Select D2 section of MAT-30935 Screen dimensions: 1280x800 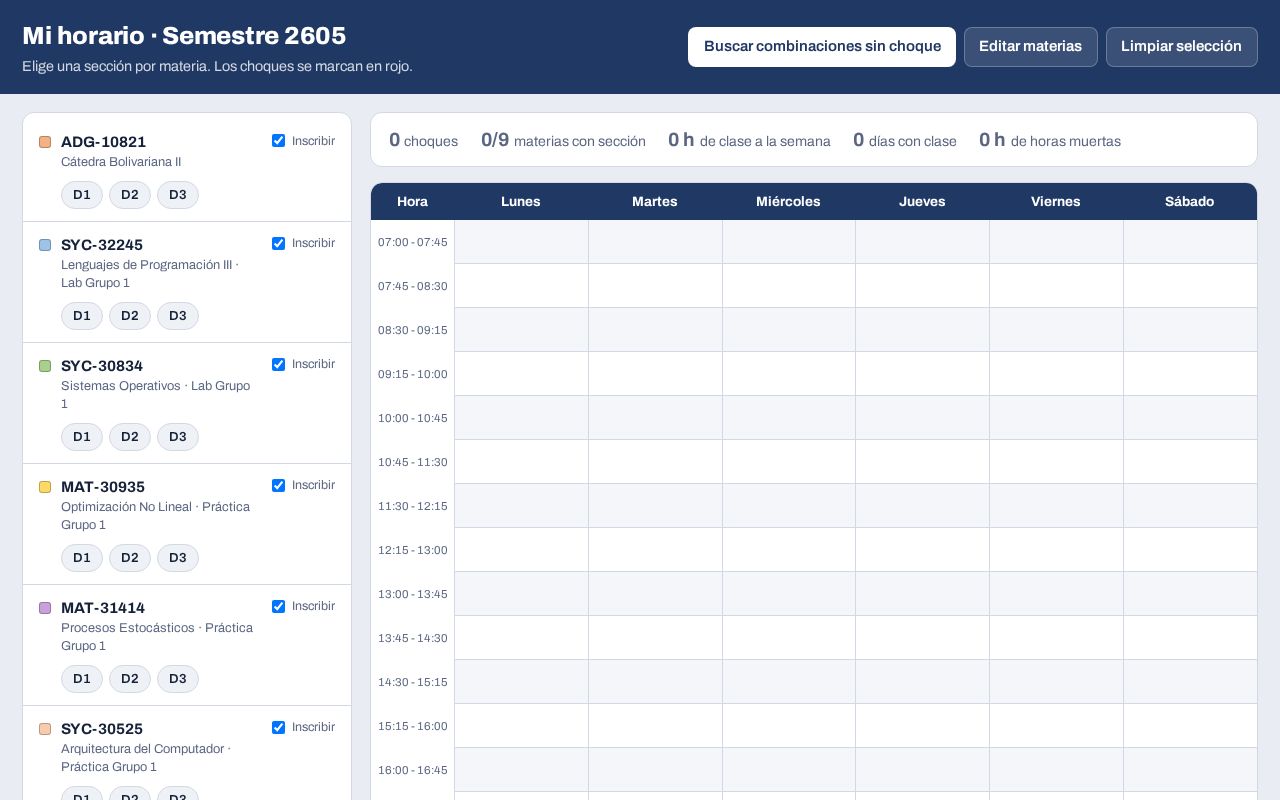pyautogui.click(x=130, y=558)
